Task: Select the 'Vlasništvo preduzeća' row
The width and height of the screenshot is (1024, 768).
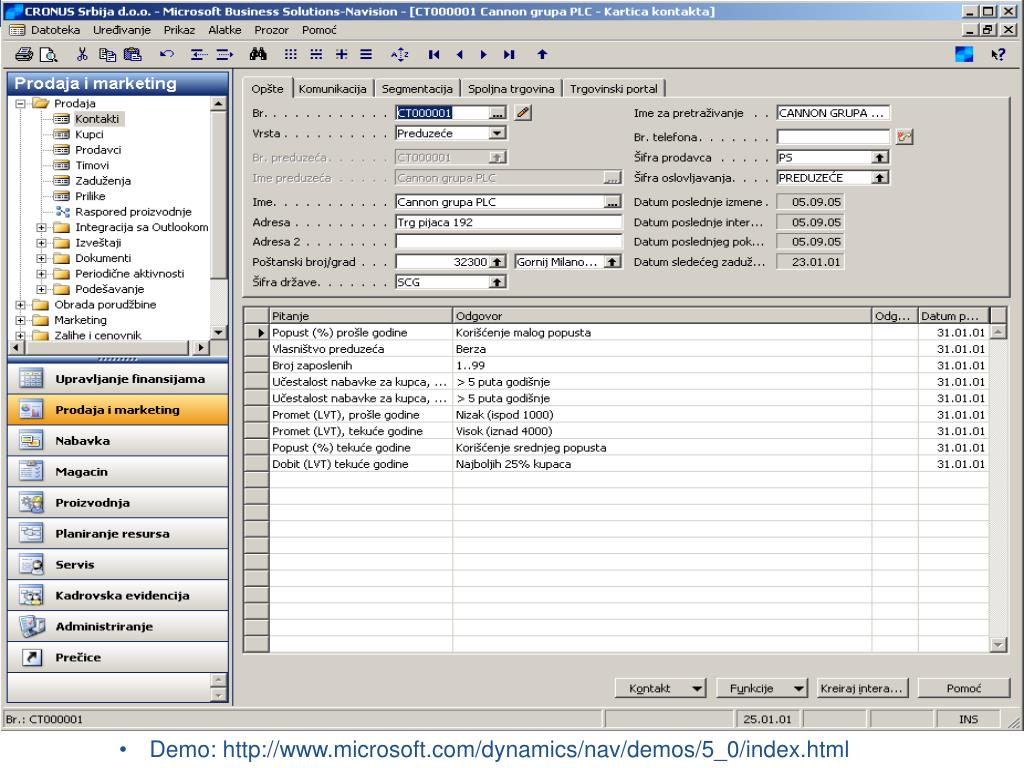Action: click(615, 349)
